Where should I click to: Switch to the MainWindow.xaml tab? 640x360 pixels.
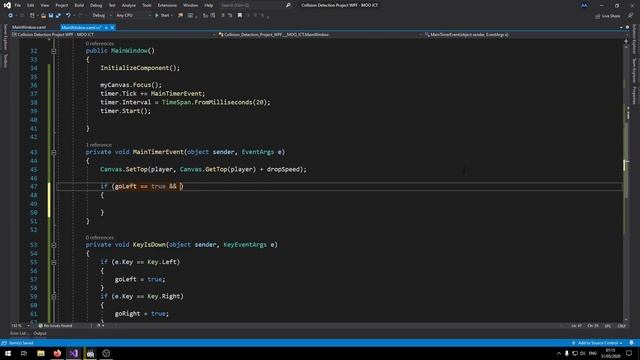coord(29,27)
